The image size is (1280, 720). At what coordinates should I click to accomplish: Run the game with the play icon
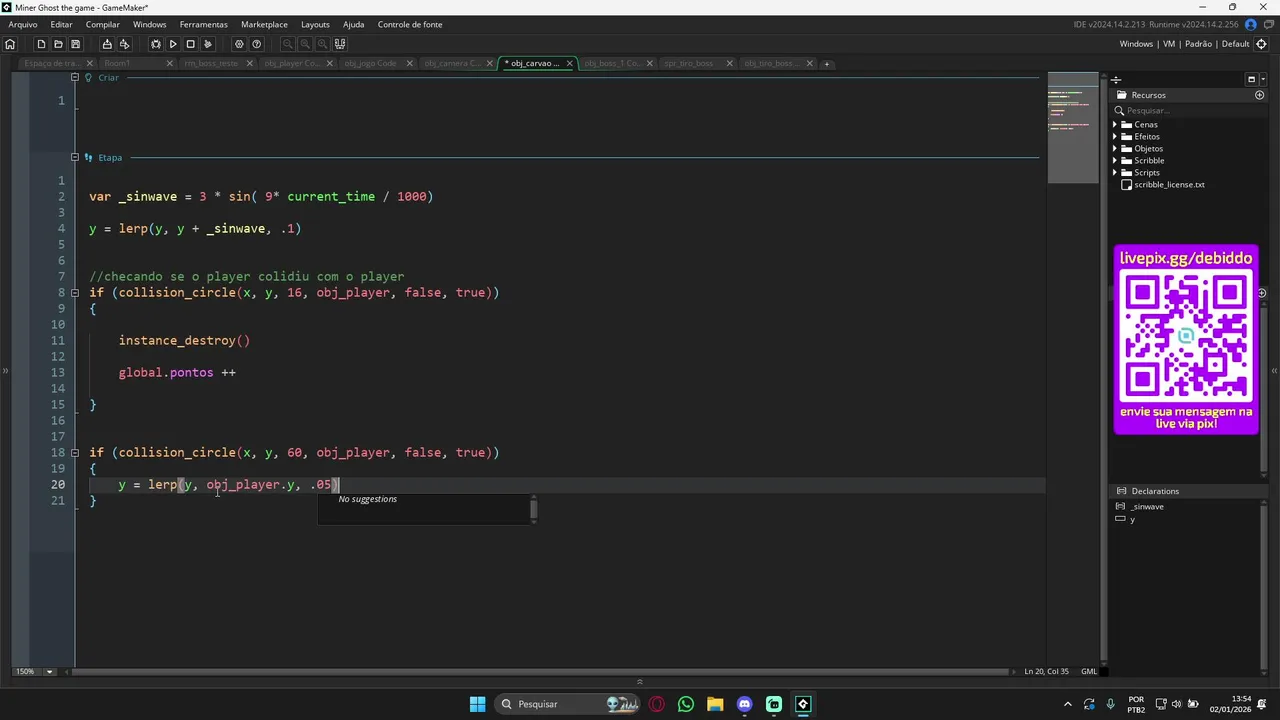[173, 44]
